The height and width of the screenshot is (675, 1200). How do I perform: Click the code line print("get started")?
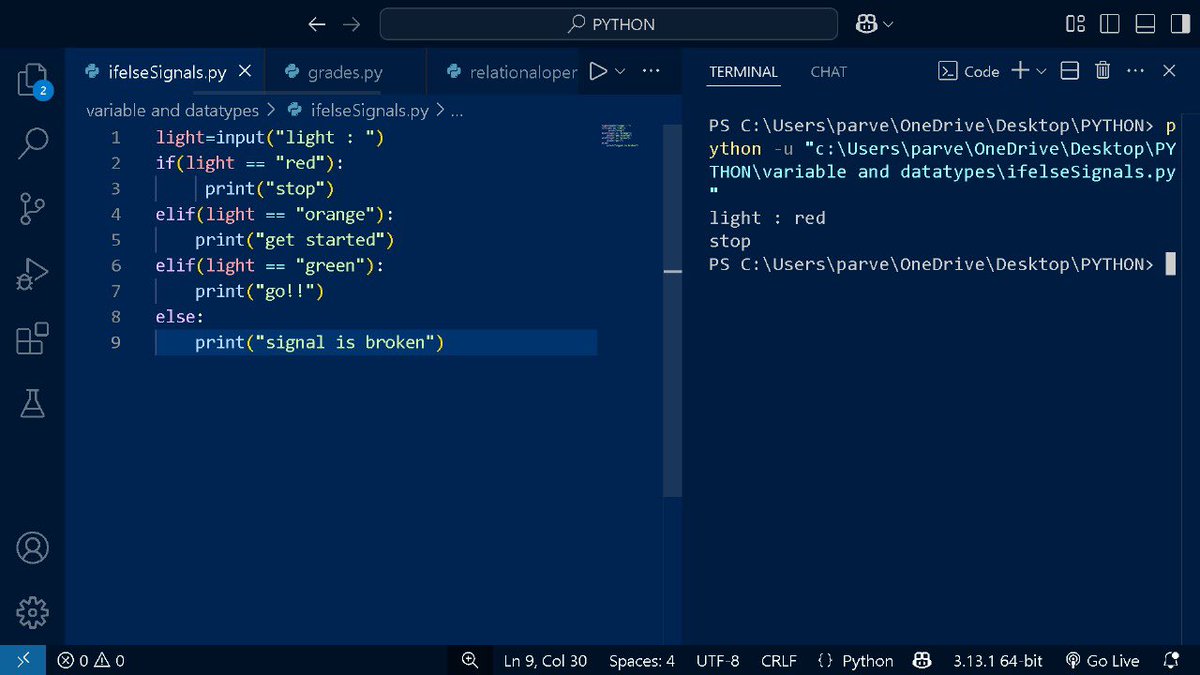pos(295,240)
